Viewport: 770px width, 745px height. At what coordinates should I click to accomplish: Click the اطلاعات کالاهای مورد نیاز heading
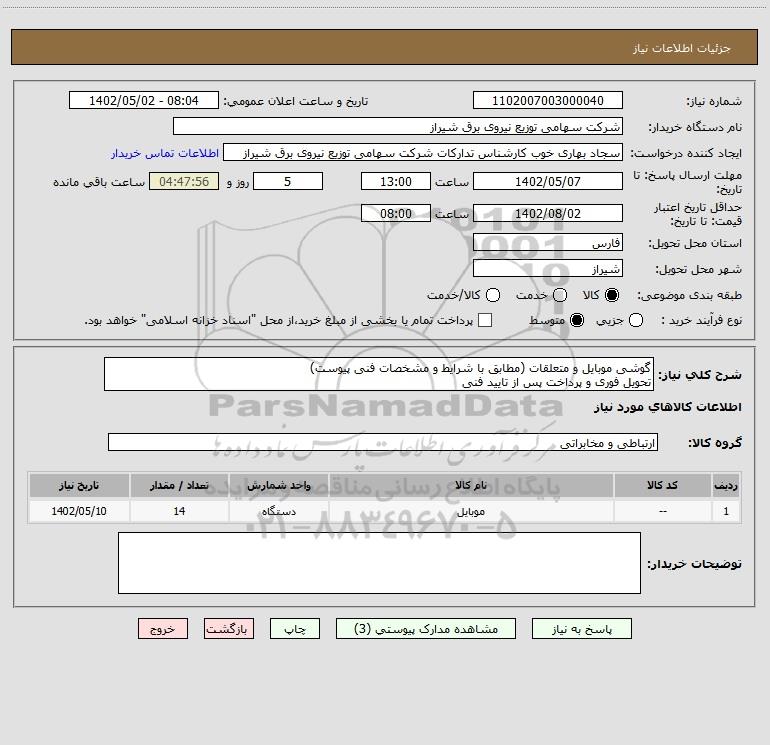[x=667, y=407]
